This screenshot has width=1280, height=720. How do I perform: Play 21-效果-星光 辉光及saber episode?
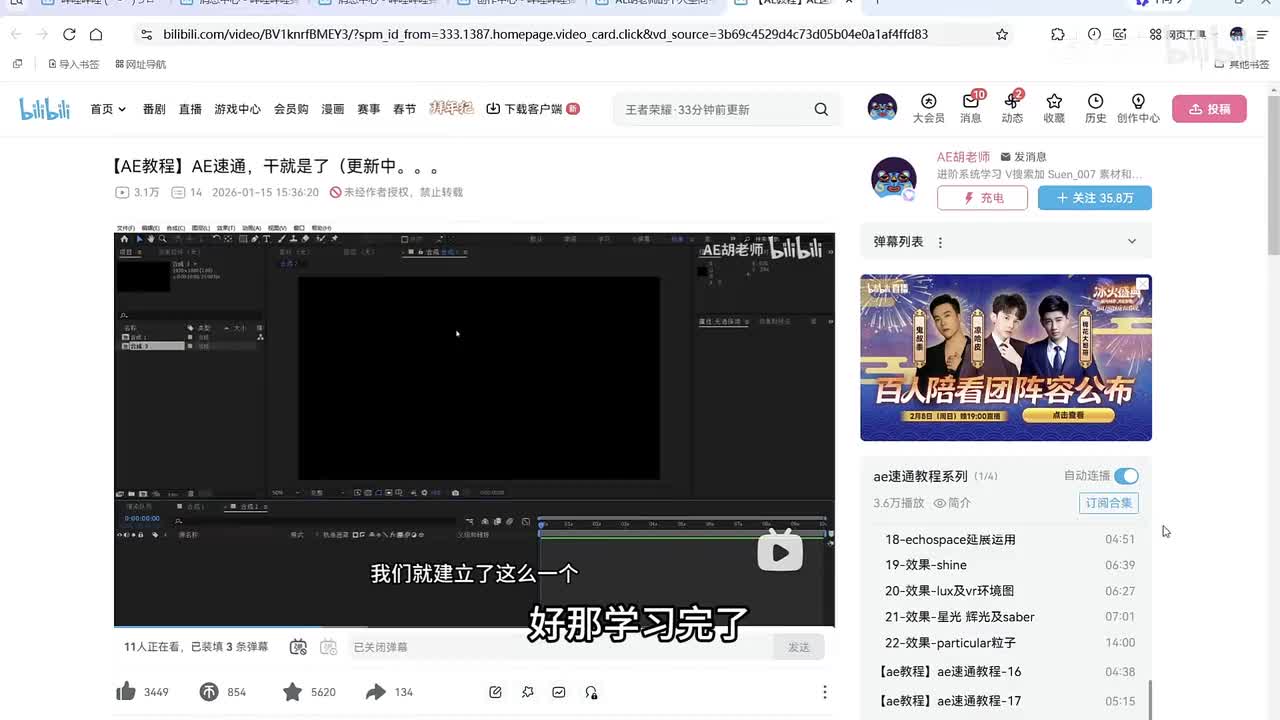coord(1009,617)
